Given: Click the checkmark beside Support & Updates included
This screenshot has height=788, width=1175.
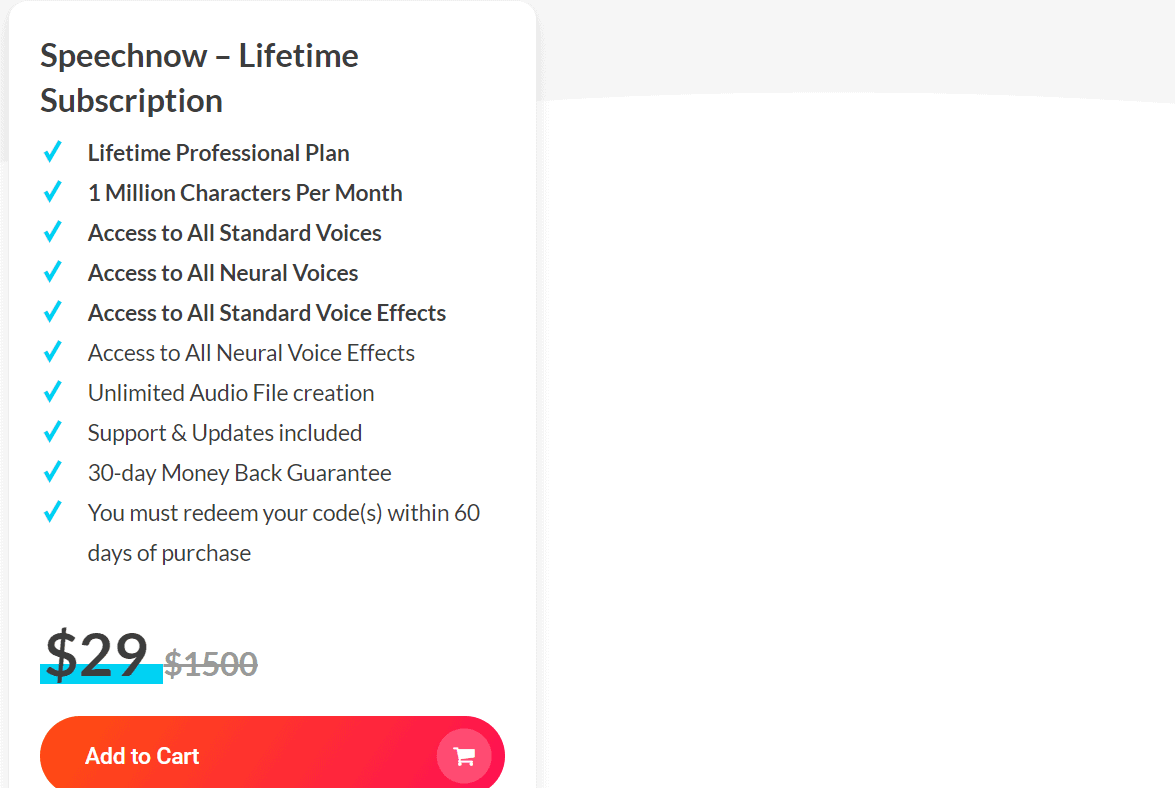Looking at the screenshot, I should [52, 431].
